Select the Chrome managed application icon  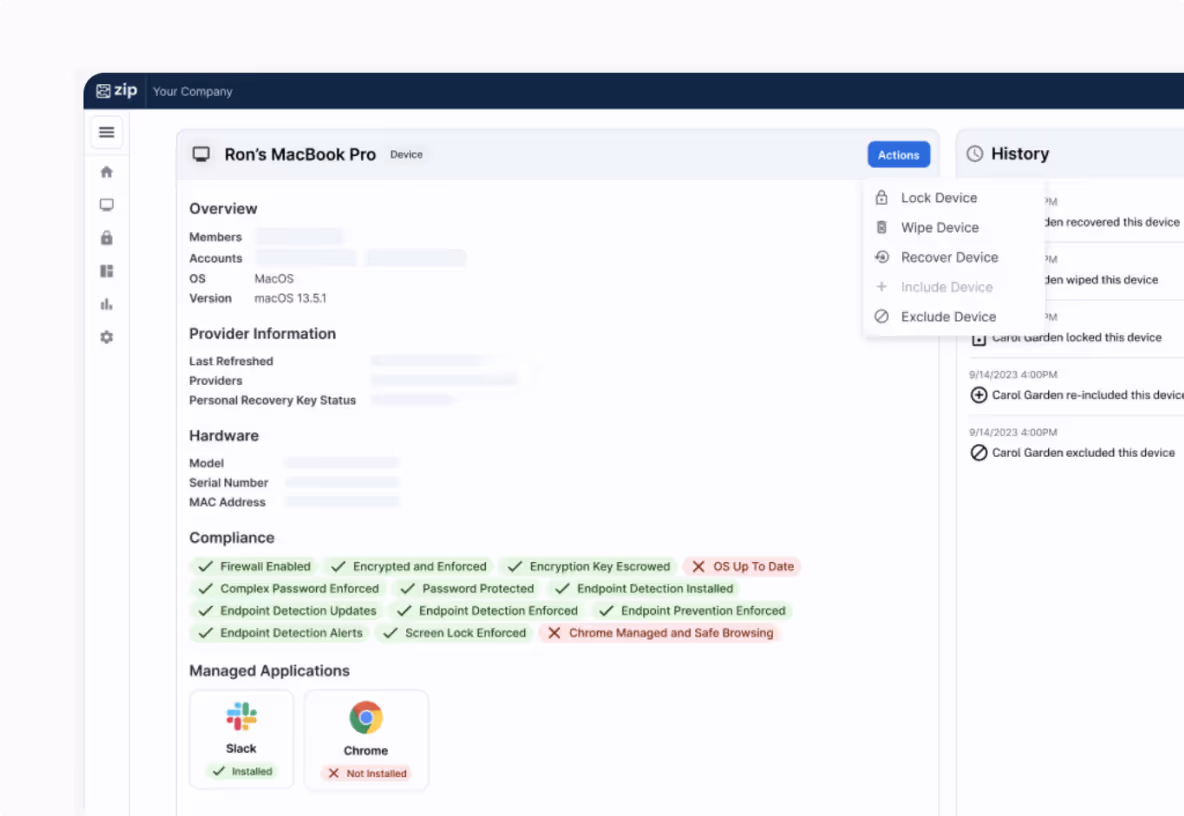click(366, 717)
